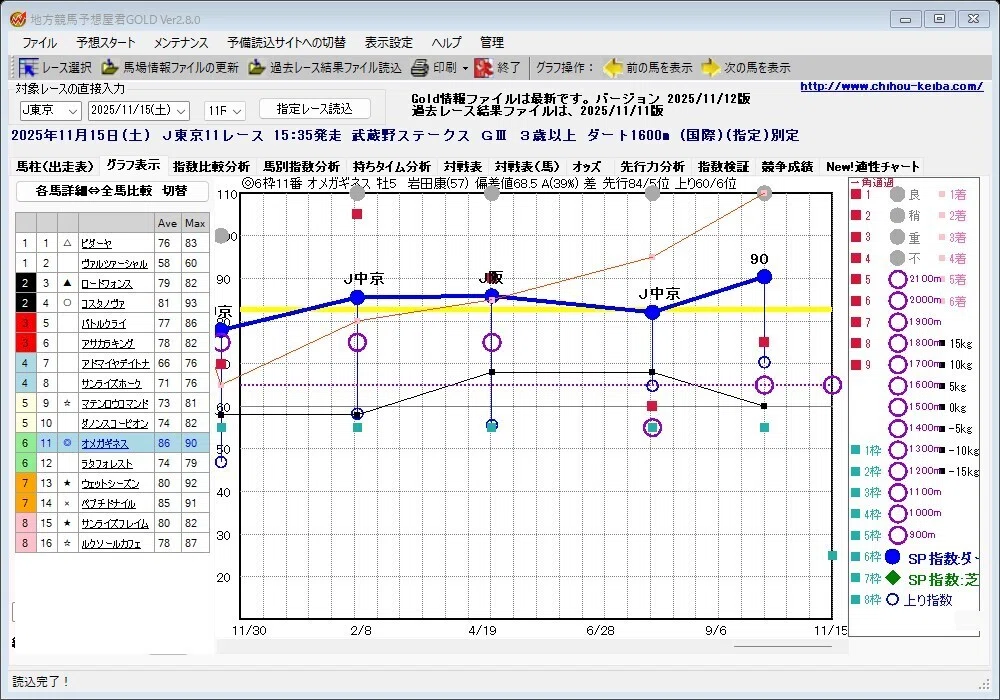The image size is (1000, 700).
Task: Select horse オメガギネス in the list
Action: pyautogui.click(x=105, y=443)
